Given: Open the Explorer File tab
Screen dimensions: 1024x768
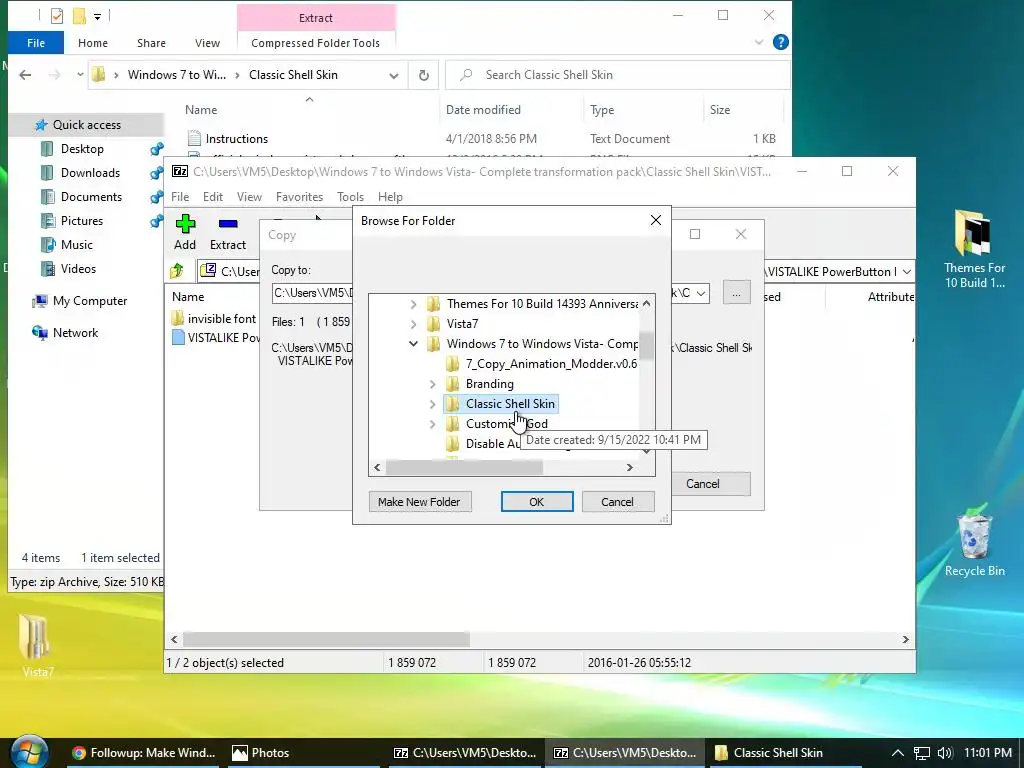Looking at the screenshot, I should point(36,43).
